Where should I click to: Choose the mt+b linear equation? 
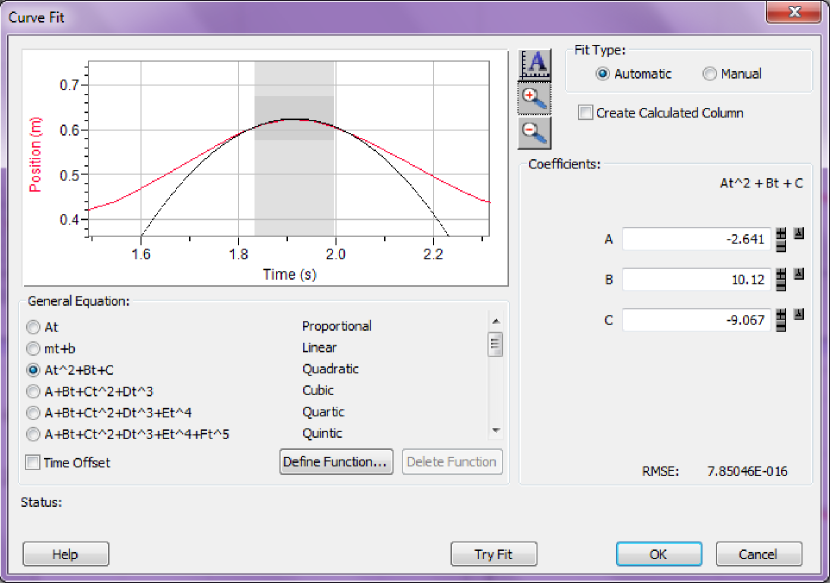pos(33,348)
